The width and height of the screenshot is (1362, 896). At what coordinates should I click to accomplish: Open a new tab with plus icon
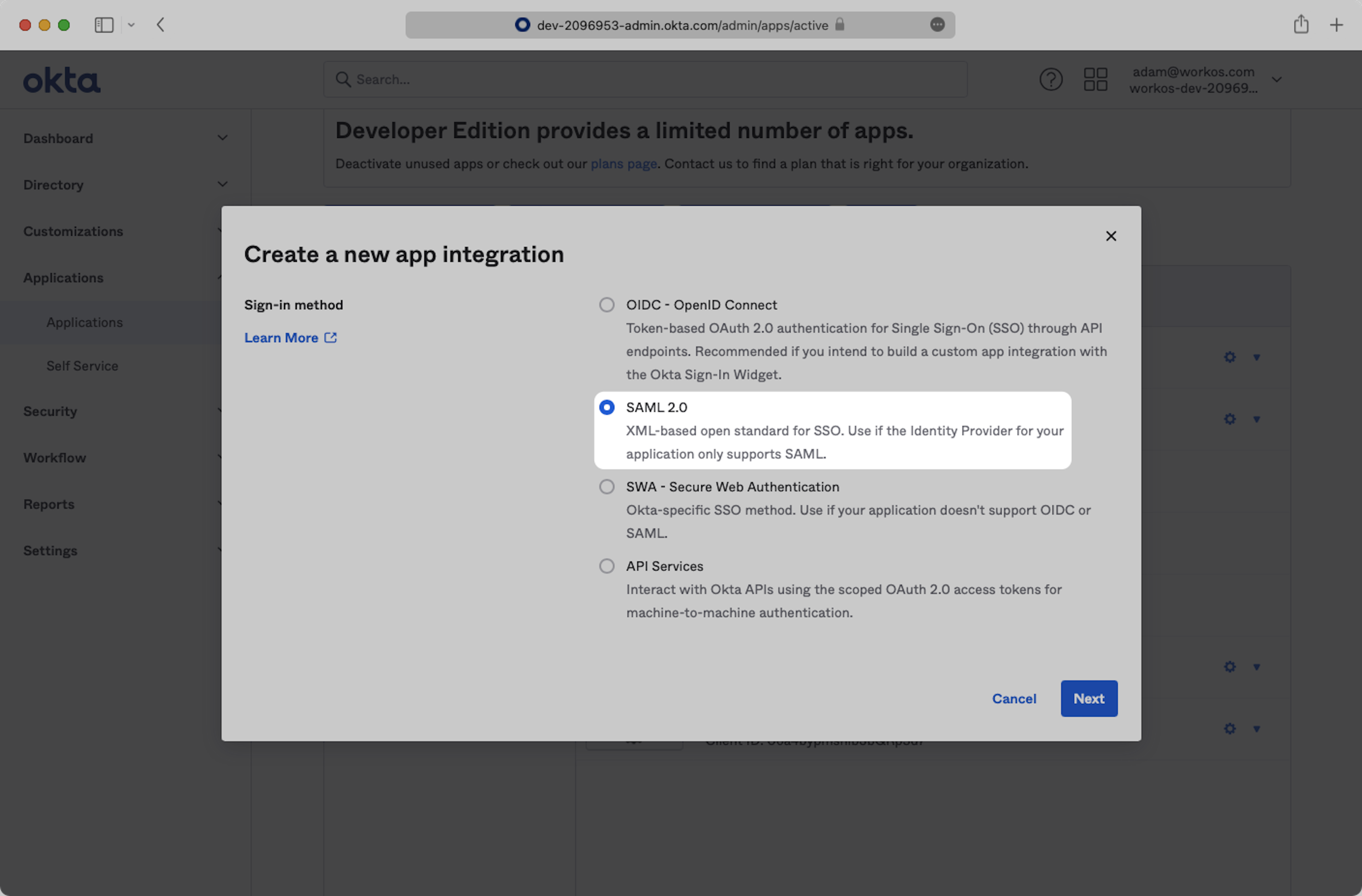(1336, 25)
